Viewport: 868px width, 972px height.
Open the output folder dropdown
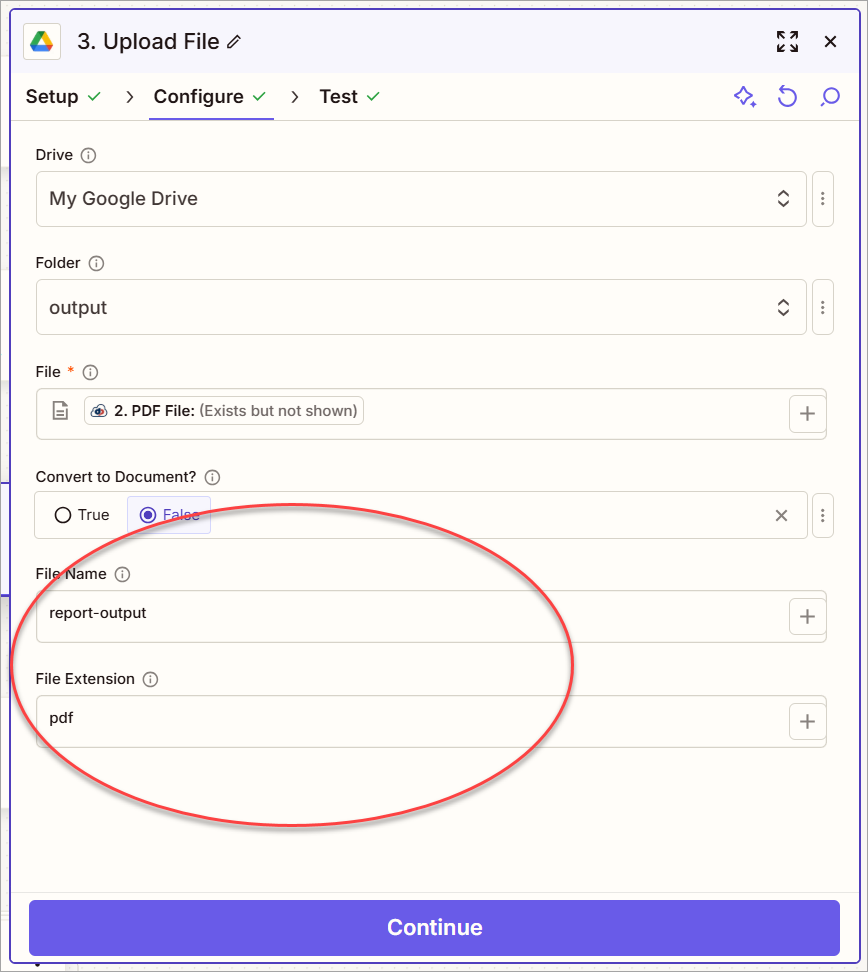click(x=420, y=307)
